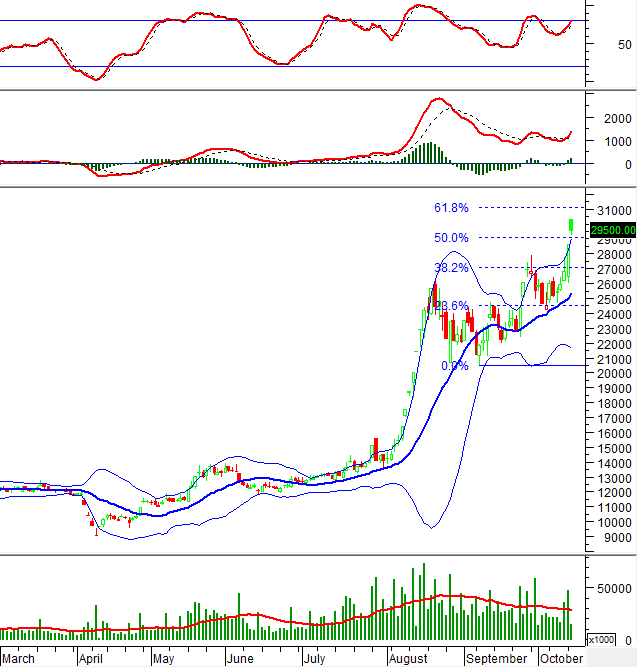Select the June time axis label

[x=239, y=659]
